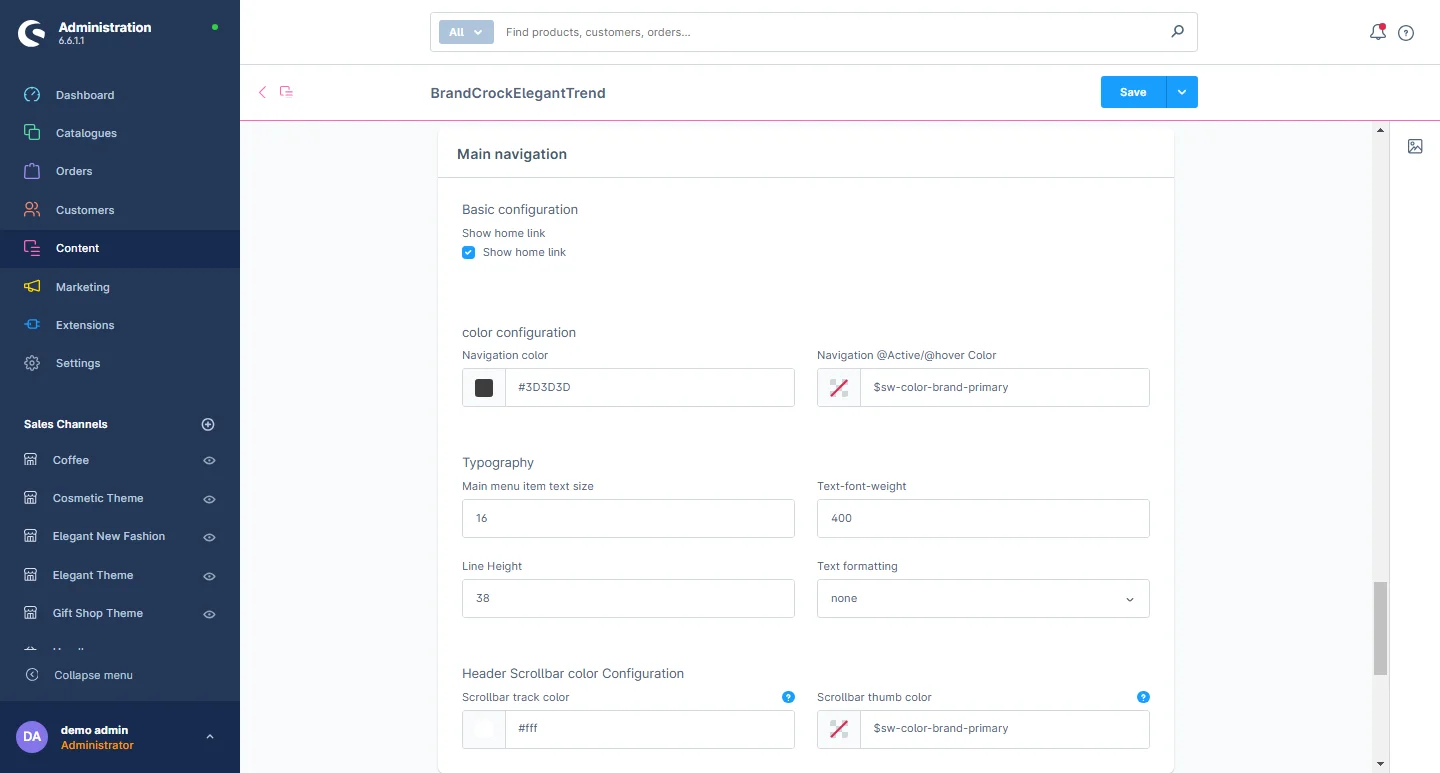Click the search magnifier icon
1440x773 pixels.
tap(1177, 32)
